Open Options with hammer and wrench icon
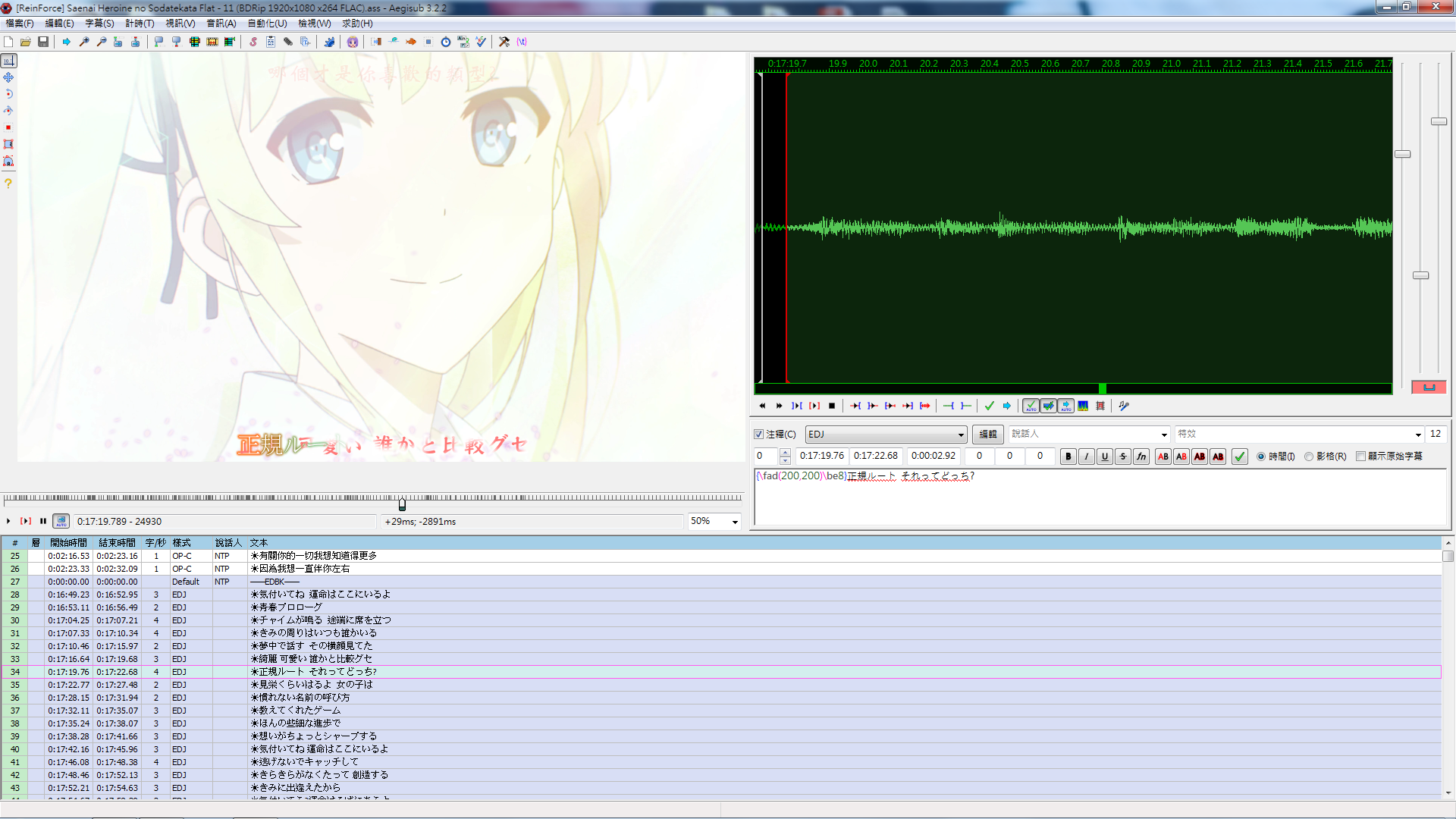The height and width of the screenshot is (819, 1456). pyautogui.click(x=504, y=42)
